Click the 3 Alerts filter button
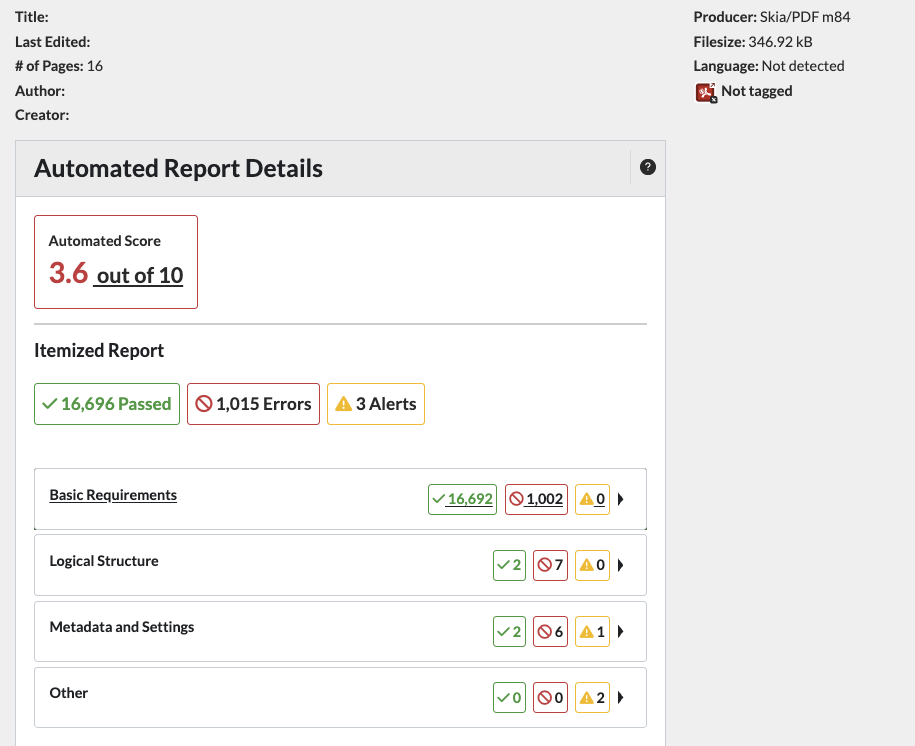Image resolution: width=915 pixels, height=746 pixels. click(375, 404)
